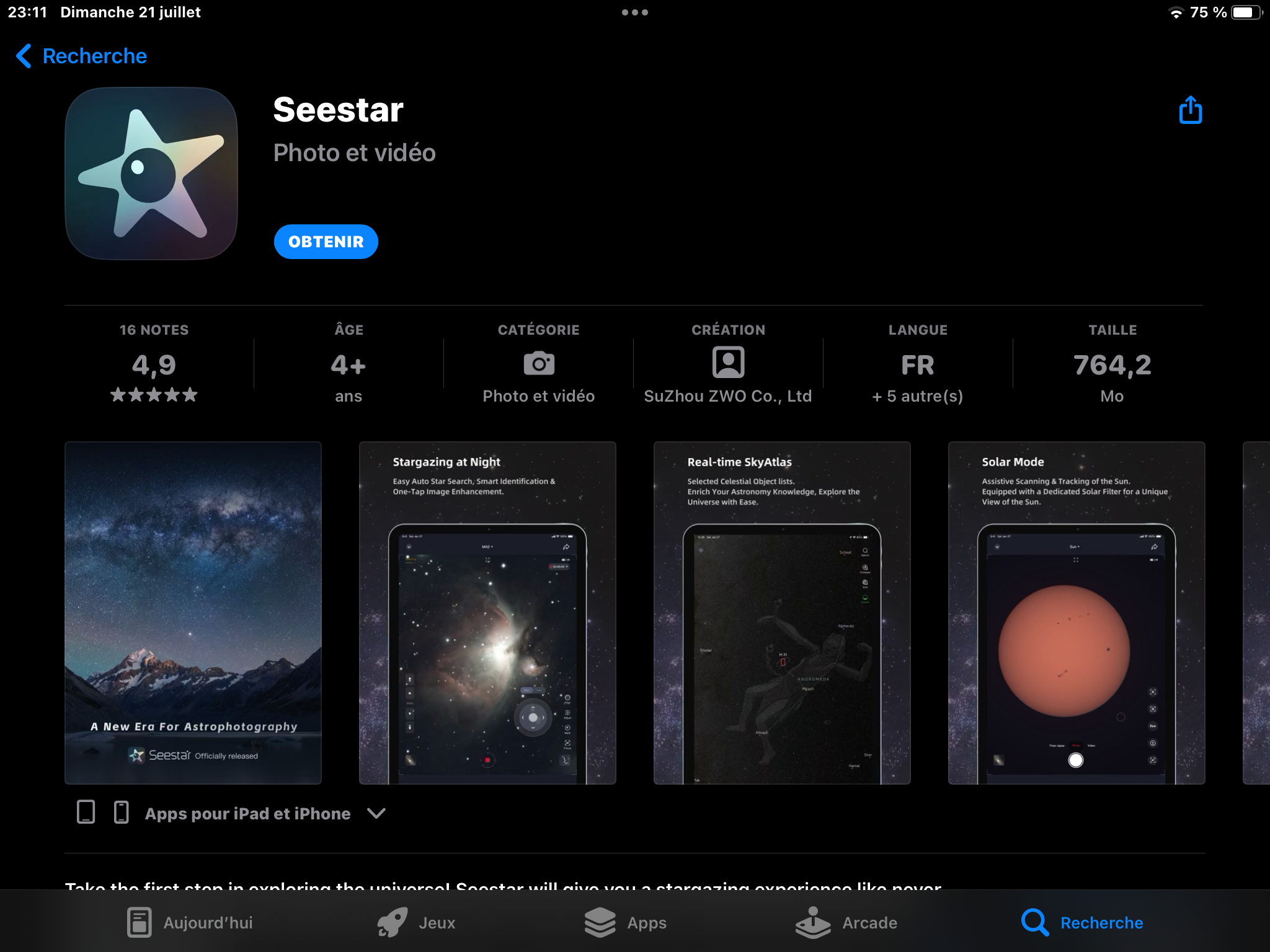Open the Seestar app icon
Screen dimensions: 1270x952
coord(151,174)
